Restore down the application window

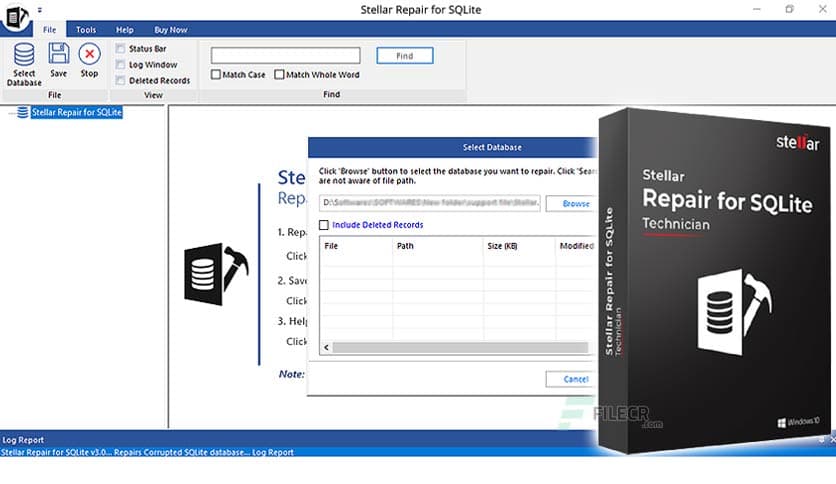pyautogui.click(x=790, y=9)
